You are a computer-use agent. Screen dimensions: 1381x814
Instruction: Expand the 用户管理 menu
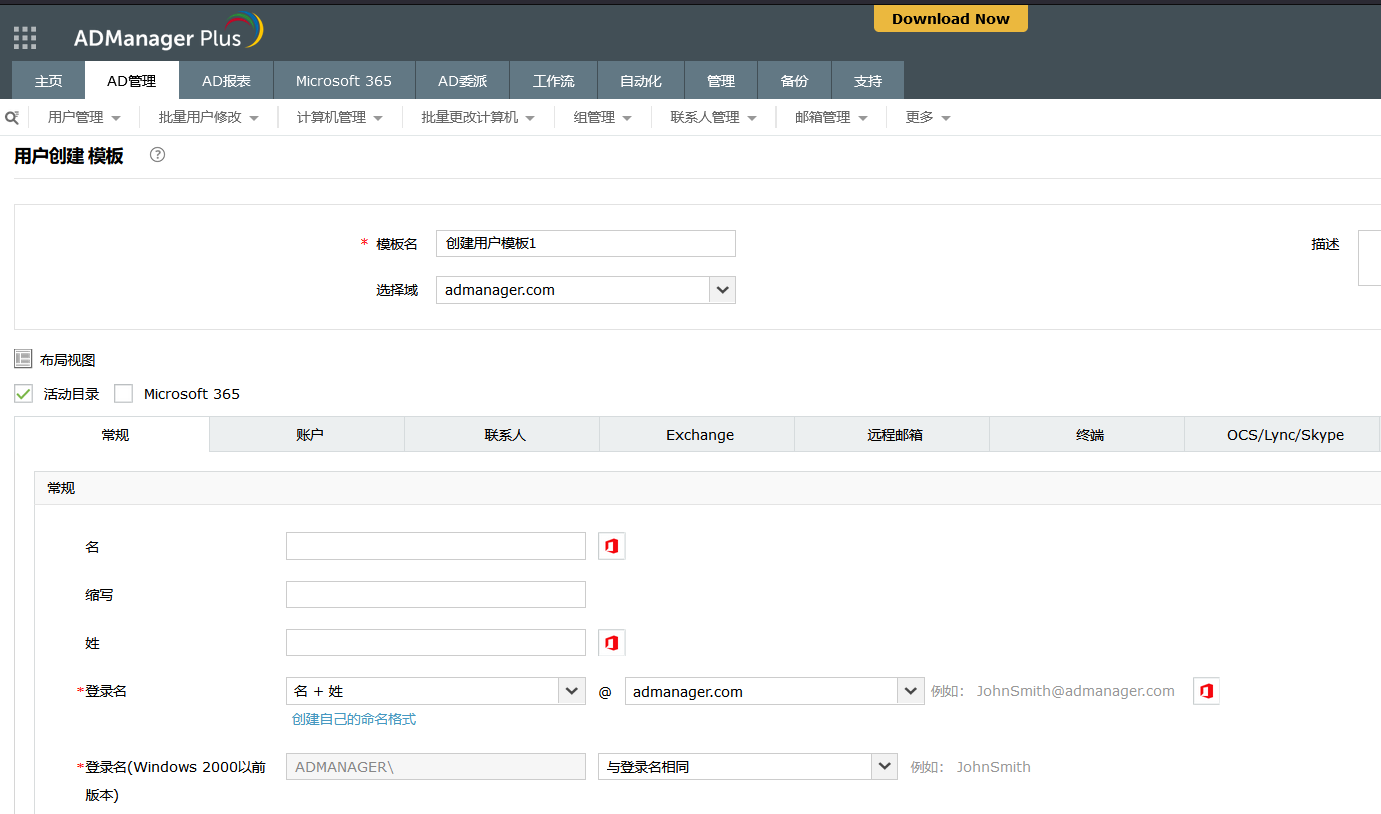coord(84,118)
